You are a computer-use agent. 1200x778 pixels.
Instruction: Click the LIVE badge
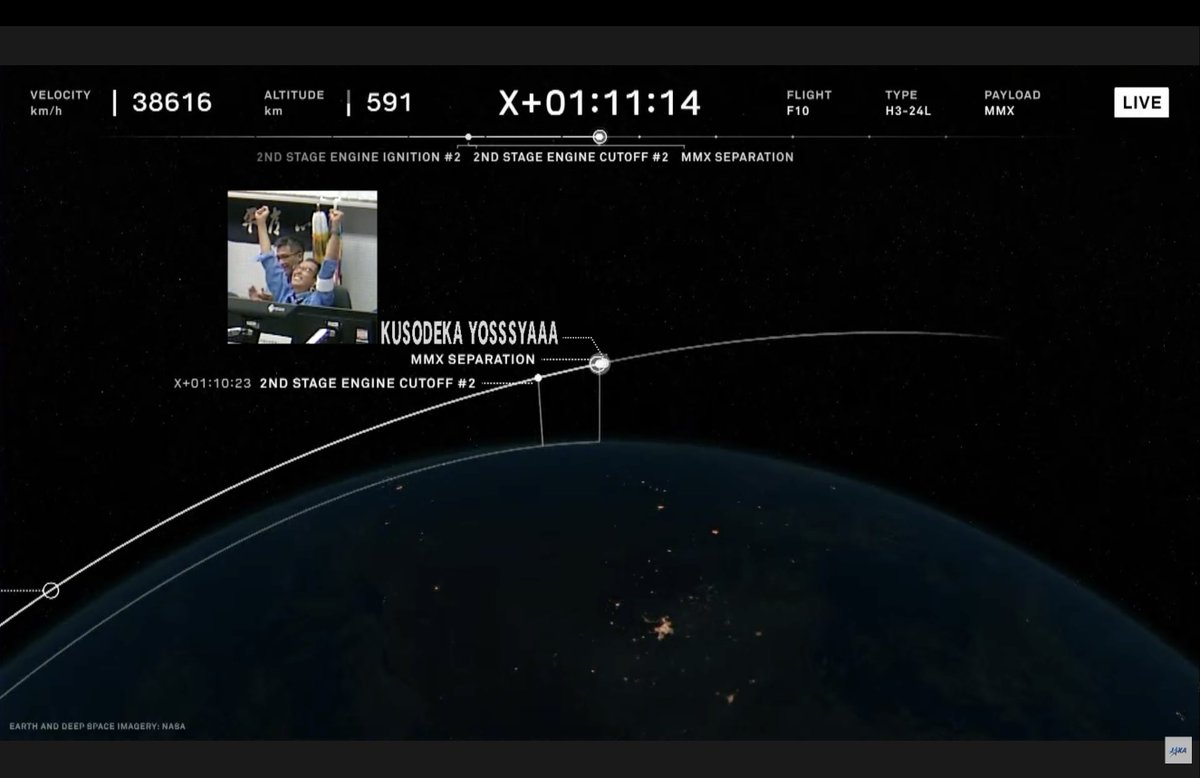(x=1141, y=103)
